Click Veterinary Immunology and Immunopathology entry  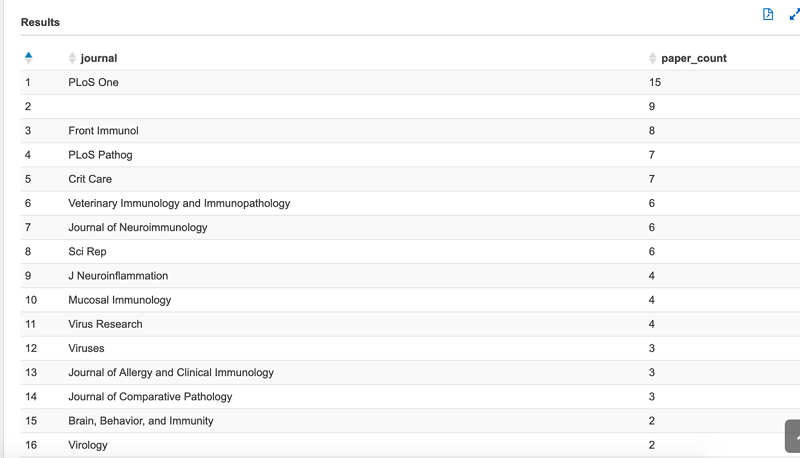click(x=179, y=203)
